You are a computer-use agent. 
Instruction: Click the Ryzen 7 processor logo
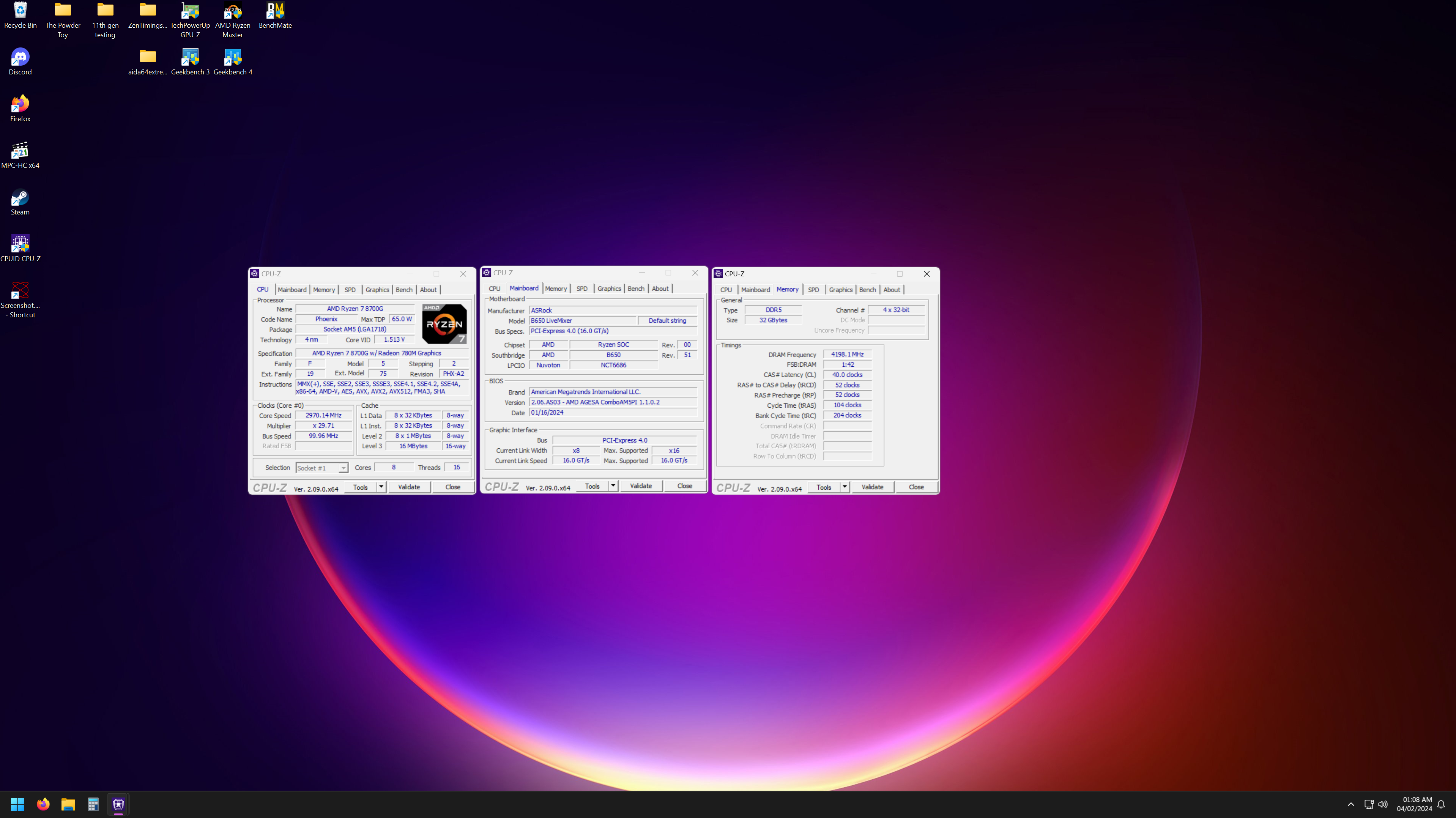444,323
